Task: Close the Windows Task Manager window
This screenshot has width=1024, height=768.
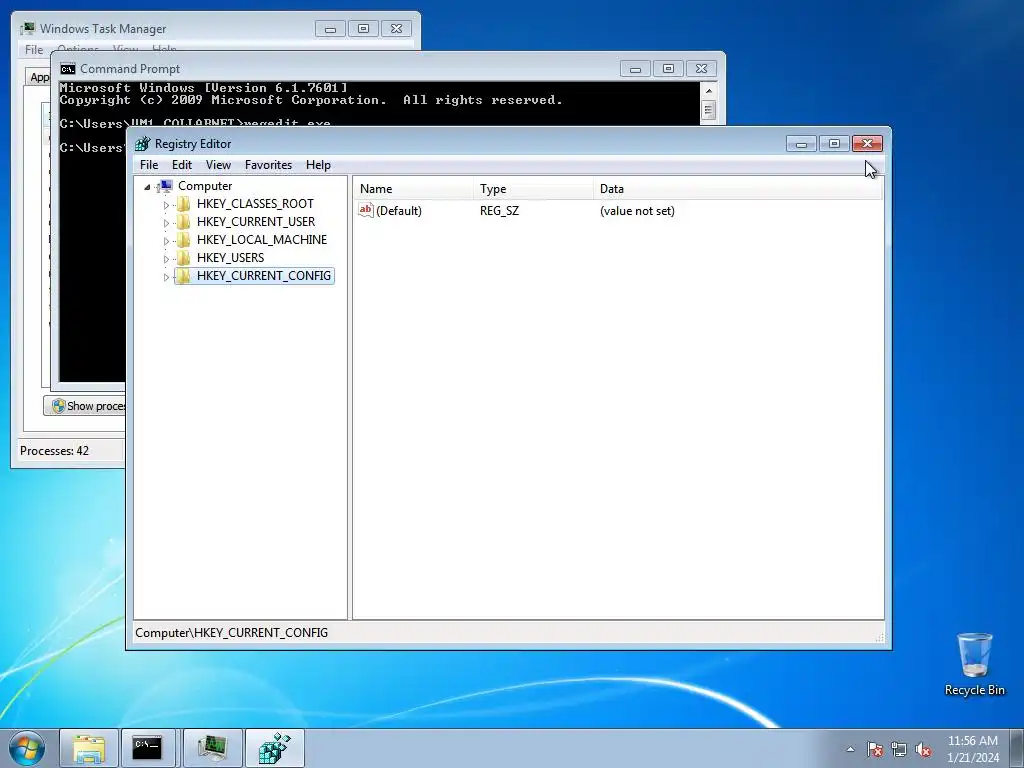Action: (396, 29)
